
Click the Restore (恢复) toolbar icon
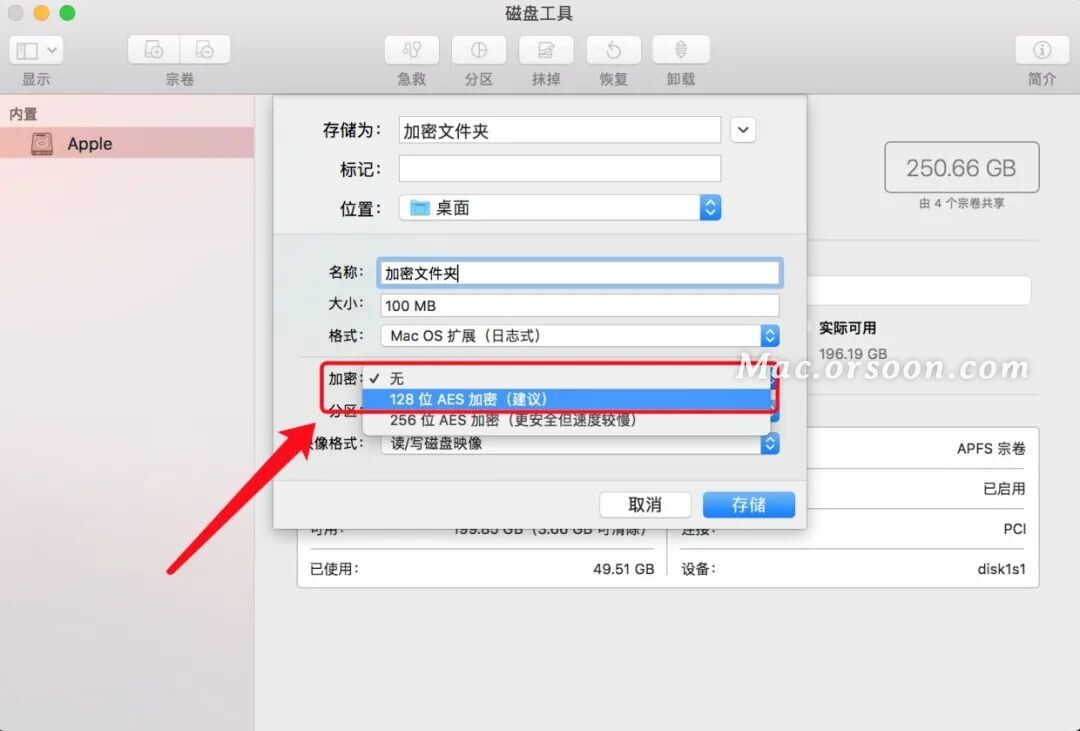click(613, 50)
